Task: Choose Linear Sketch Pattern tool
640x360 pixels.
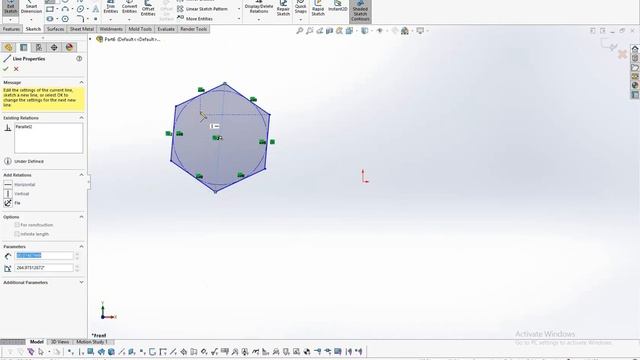Action: (202, 9)
